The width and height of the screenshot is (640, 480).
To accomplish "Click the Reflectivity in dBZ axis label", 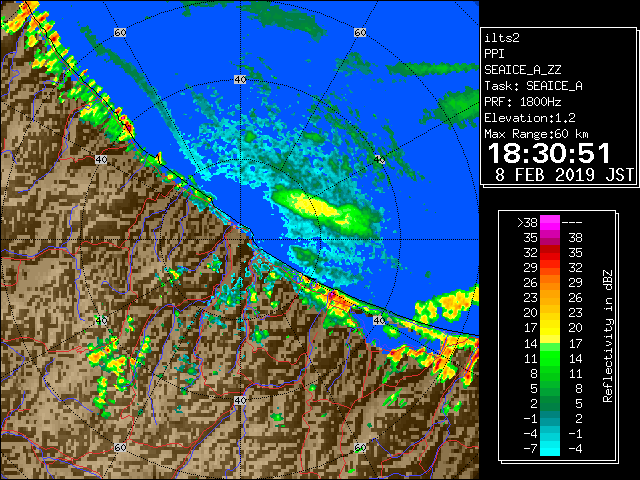I will coord(608,336).
